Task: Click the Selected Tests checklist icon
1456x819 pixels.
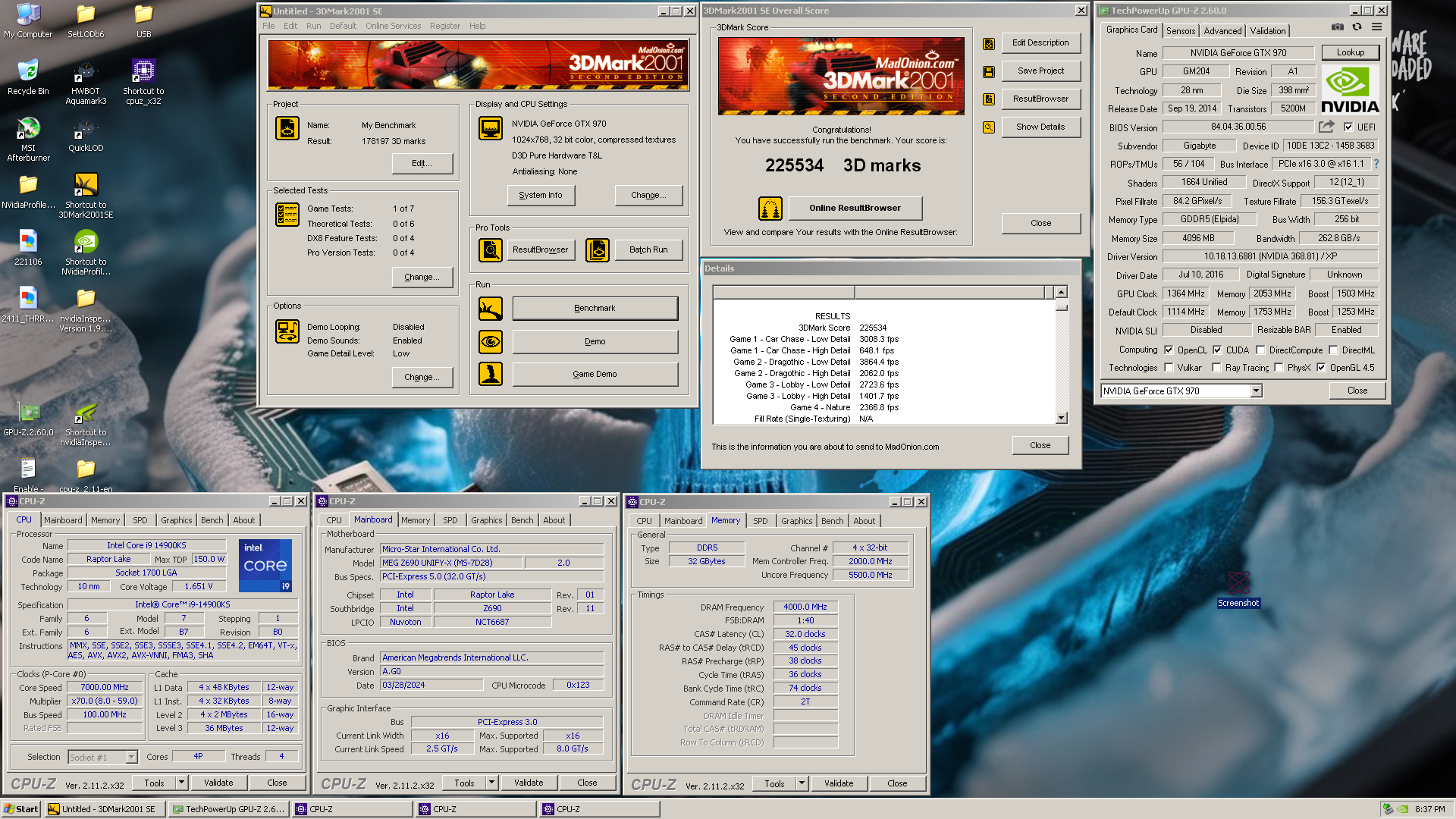Action: click(x=287, y=215)
